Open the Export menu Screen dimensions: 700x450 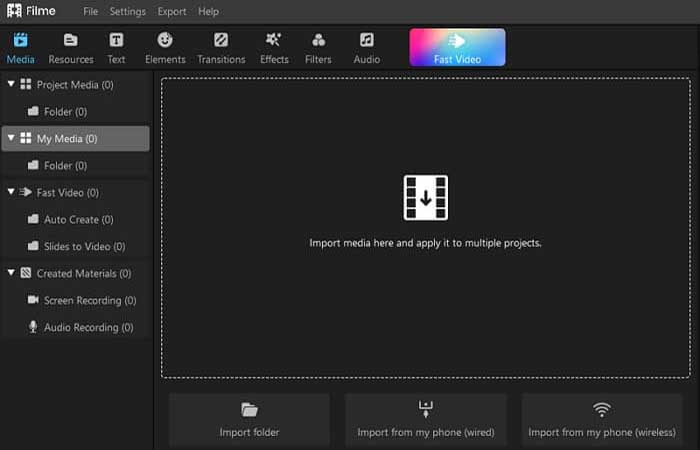[x=172, y=12]
